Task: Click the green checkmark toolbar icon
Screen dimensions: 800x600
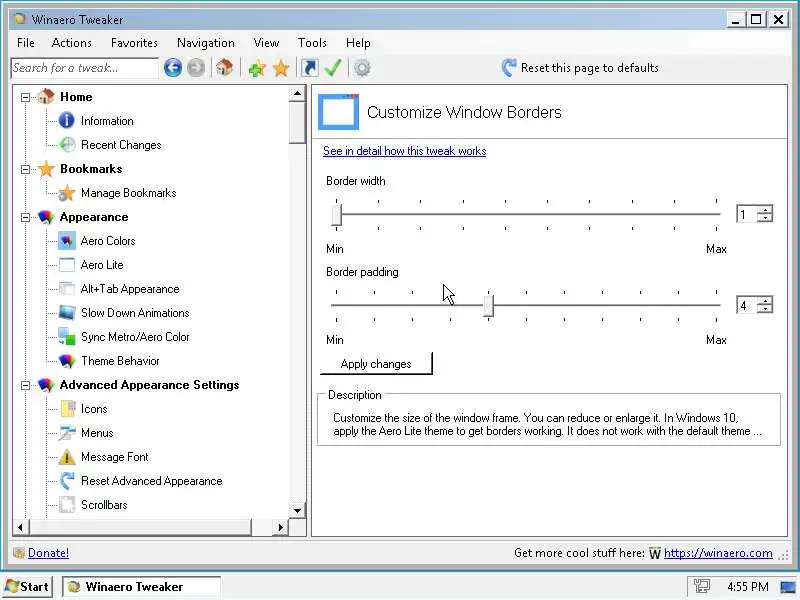Action: tap(333, 67)
